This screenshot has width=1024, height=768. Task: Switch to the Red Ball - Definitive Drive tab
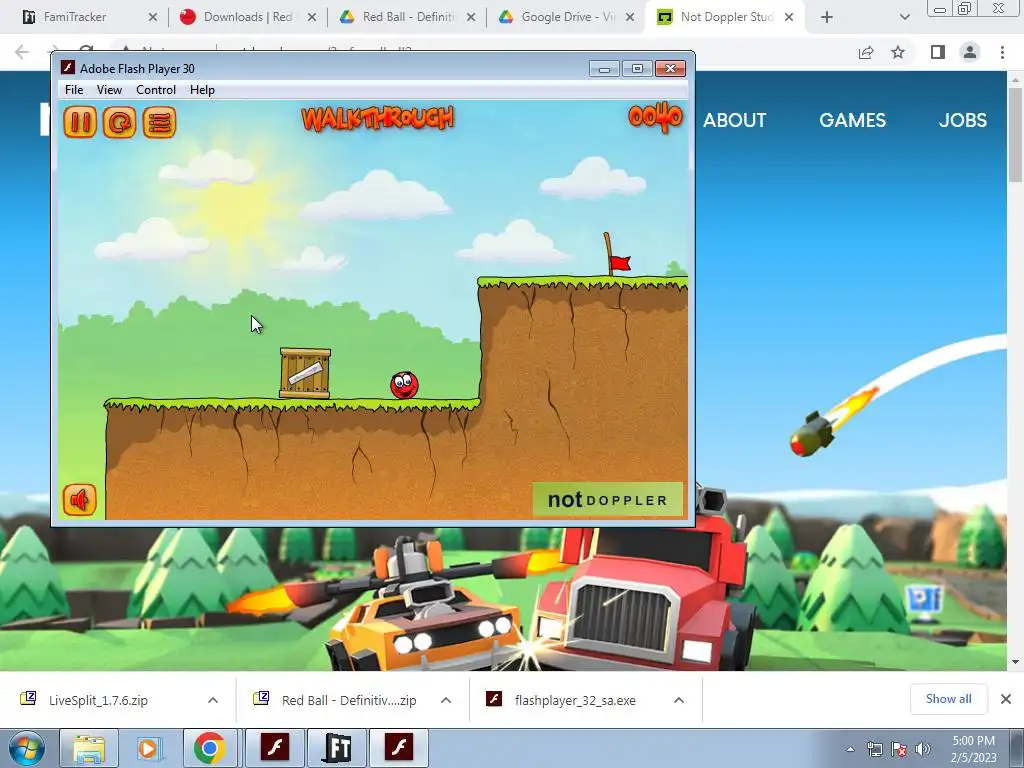408,17
